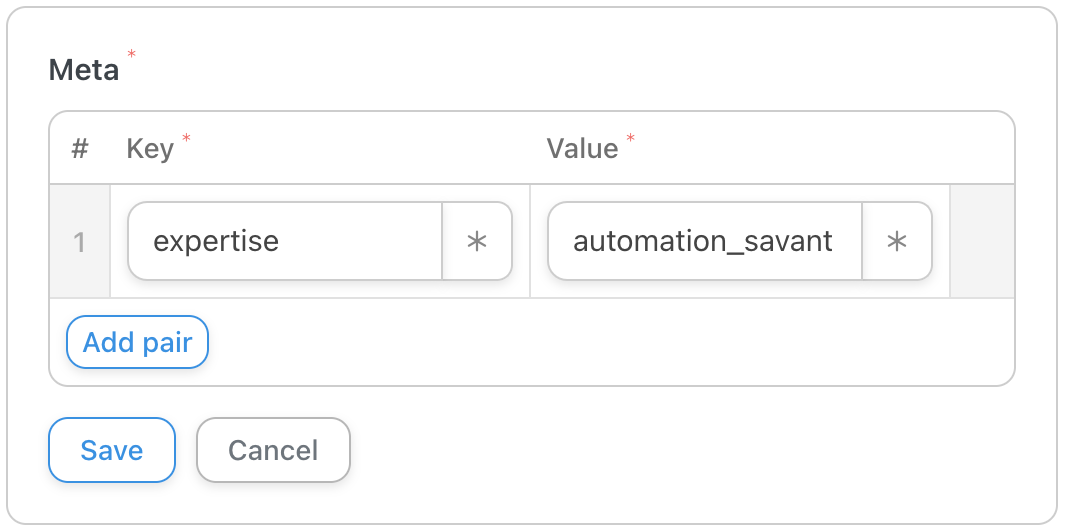Click the Value column header

tap(583, 149)
